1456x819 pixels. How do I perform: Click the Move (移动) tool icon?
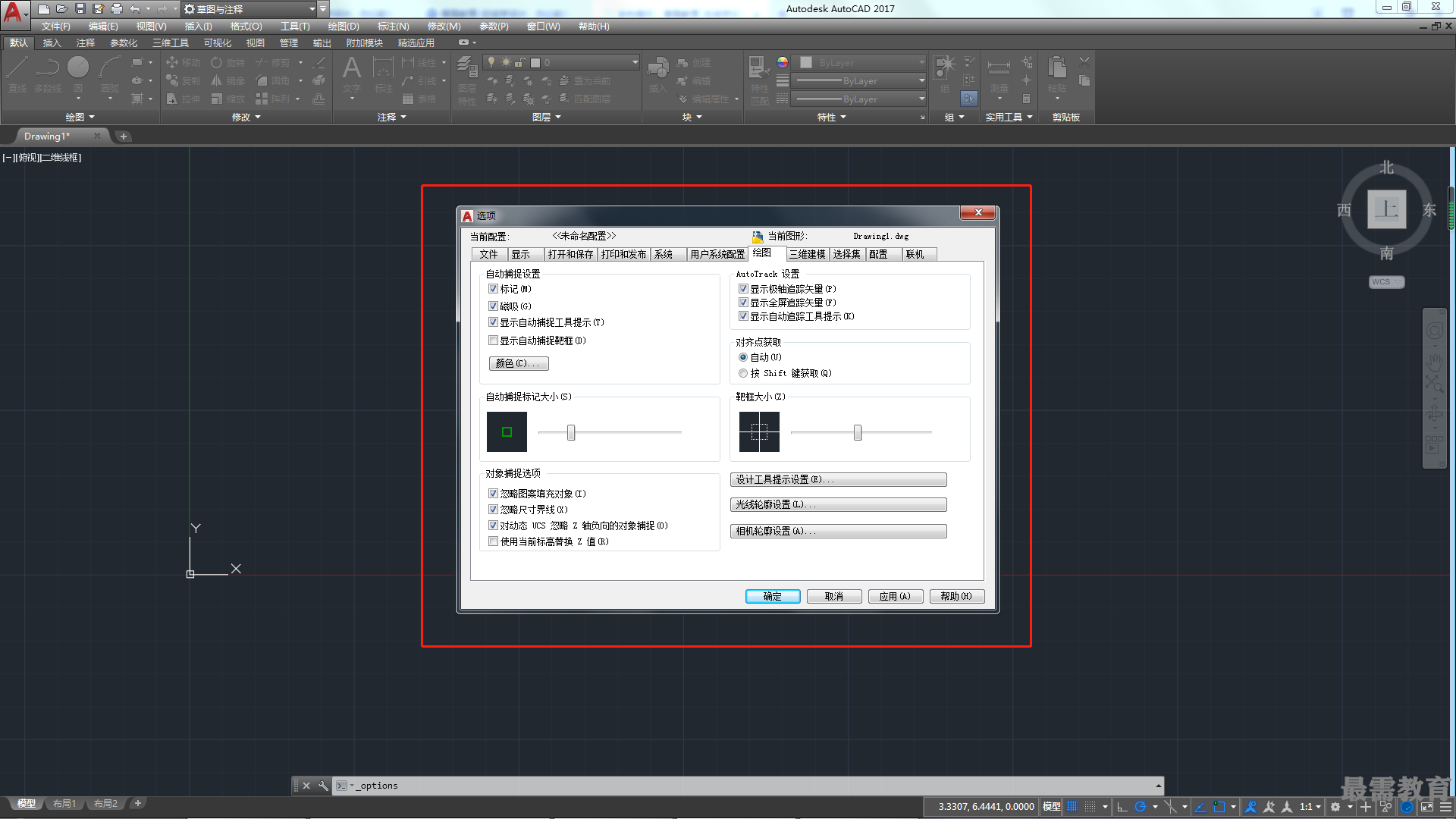(172, 62)
